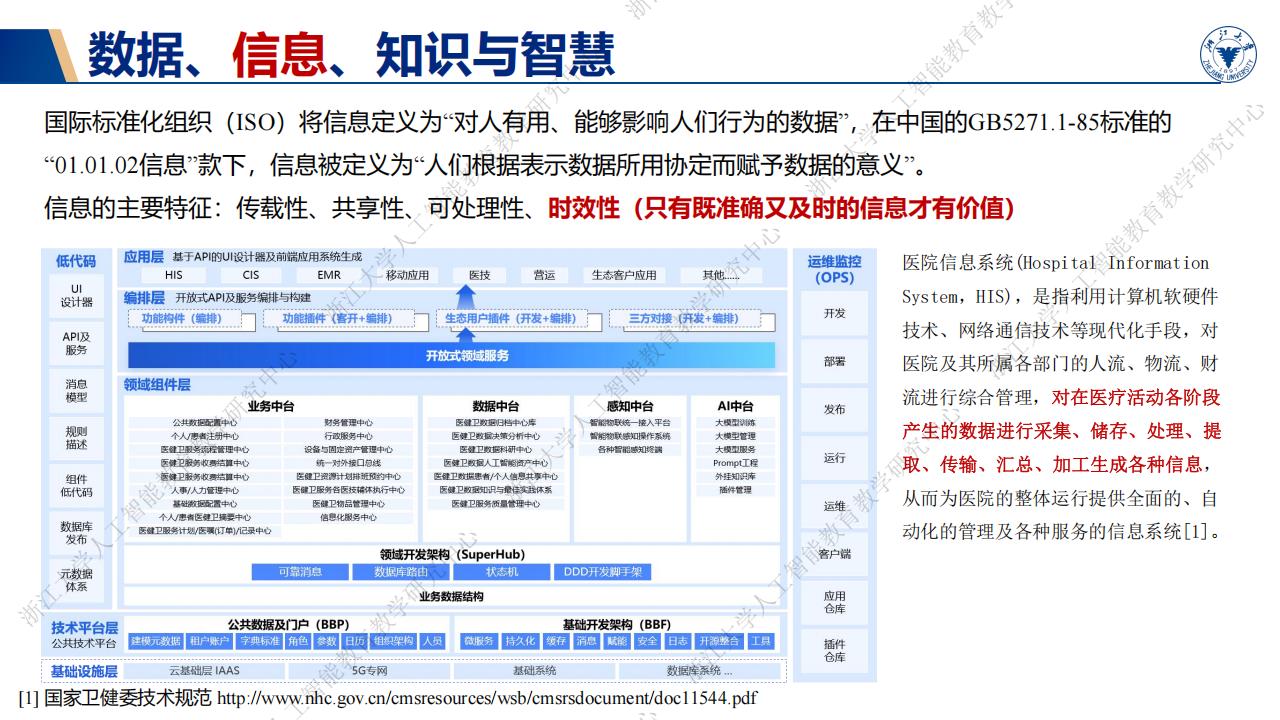Click the 组织架构 tag in BBP
The image size is (1280, 720).
tap(393, 641)
